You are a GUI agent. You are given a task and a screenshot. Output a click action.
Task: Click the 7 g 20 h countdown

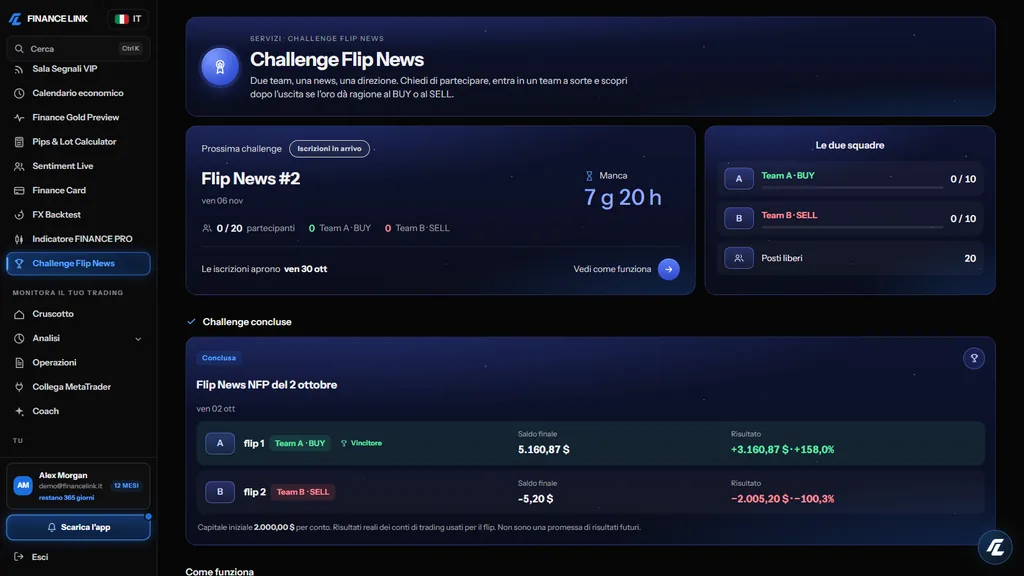622,197
